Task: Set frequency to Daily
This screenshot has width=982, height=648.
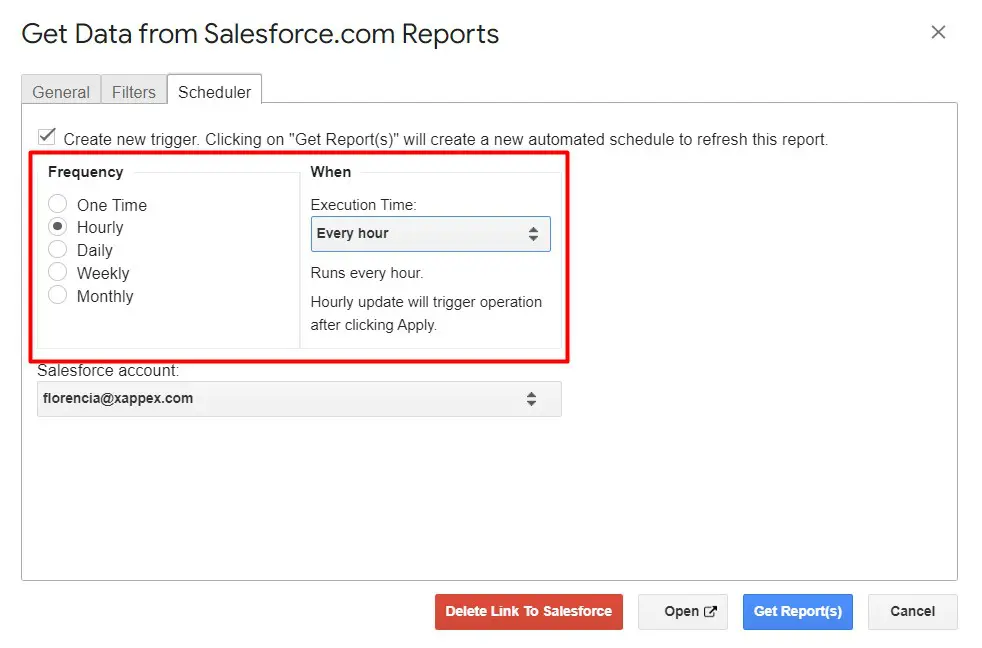Action: (x=58, y=250)
